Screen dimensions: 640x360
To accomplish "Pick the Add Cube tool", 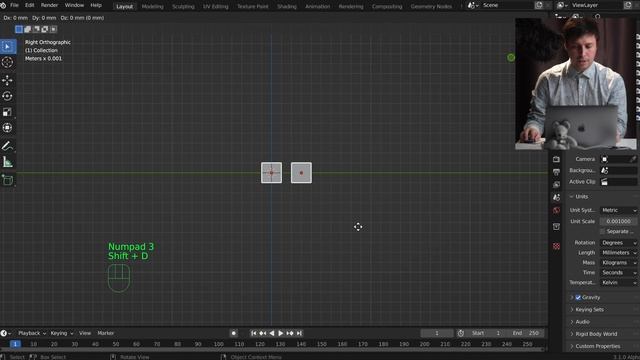I will 7,180.
